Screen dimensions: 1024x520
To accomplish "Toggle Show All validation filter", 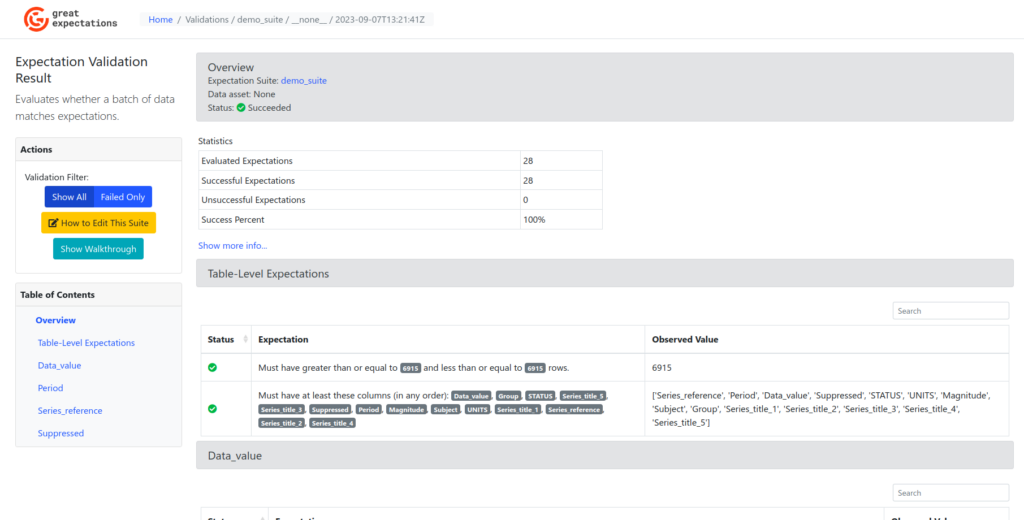I will click(x=69, y=197).
